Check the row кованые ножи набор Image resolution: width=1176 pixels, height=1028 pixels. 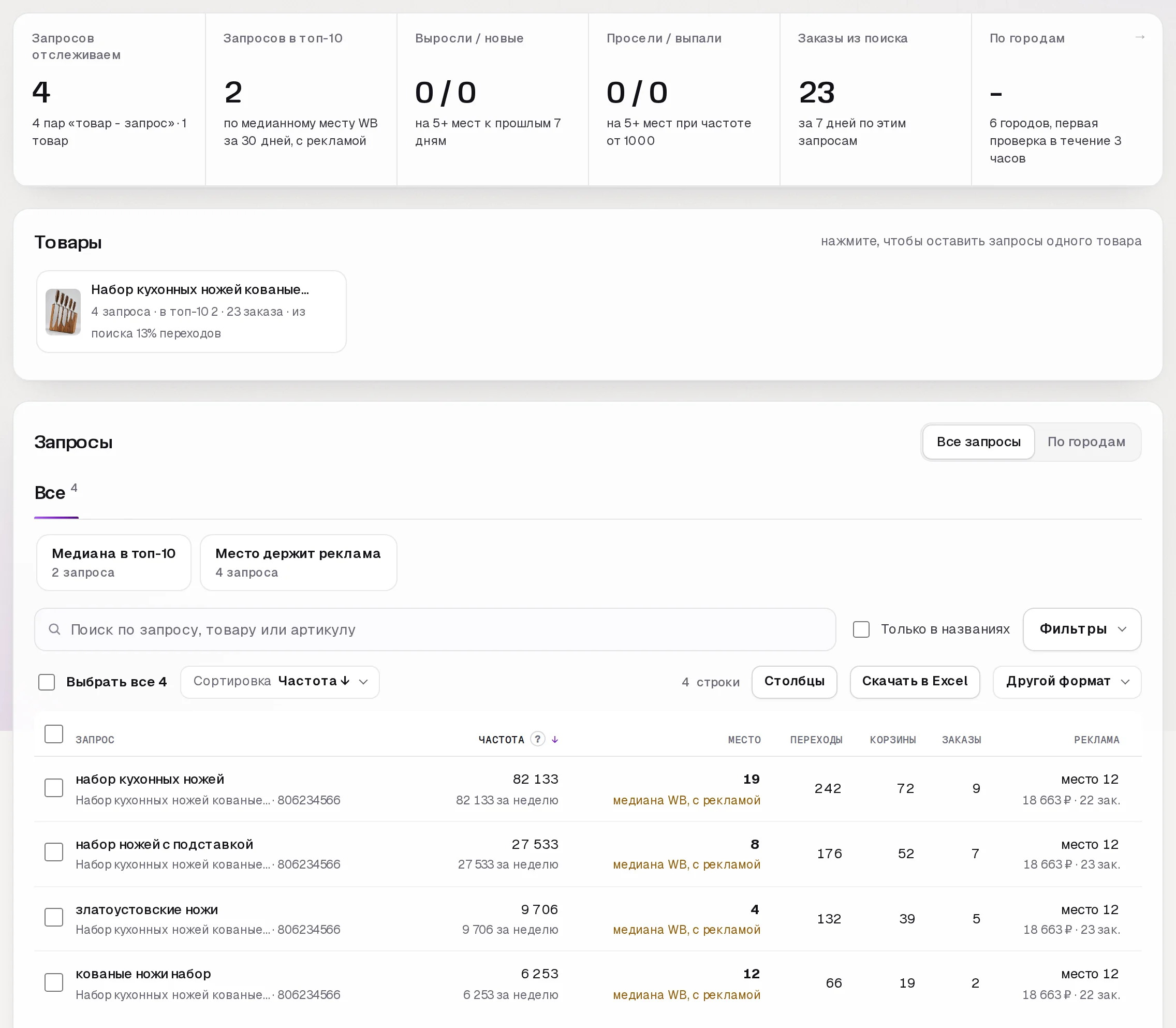point(54,982)
